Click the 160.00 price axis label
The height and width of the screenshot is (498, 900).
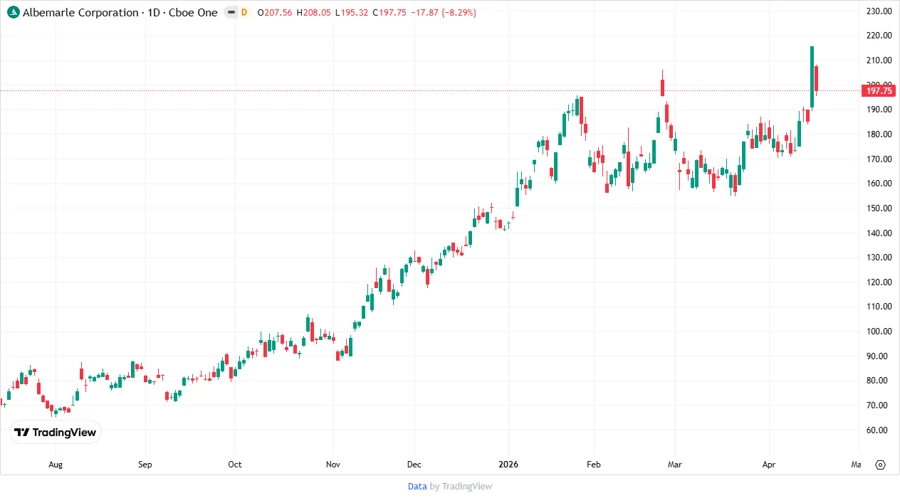(x=879, y=184)
